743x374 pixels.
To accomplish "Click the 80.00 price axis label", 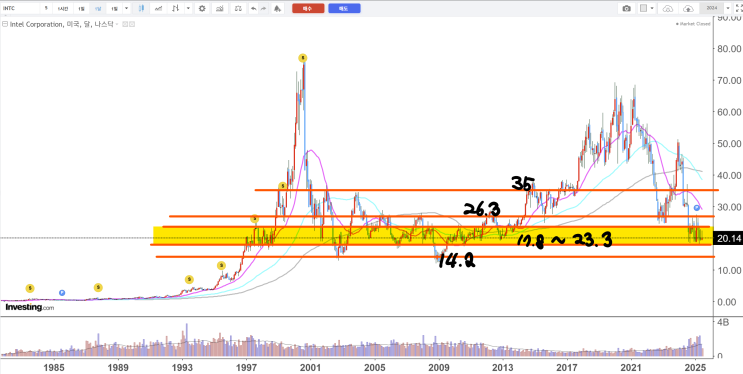I will tap(729, 49).
